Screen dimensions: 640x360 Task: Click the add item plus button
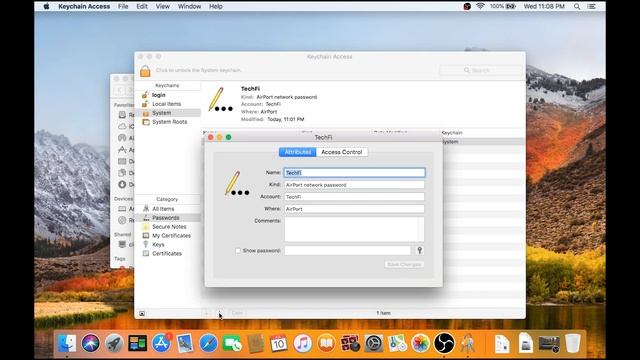tap(207, 313)
